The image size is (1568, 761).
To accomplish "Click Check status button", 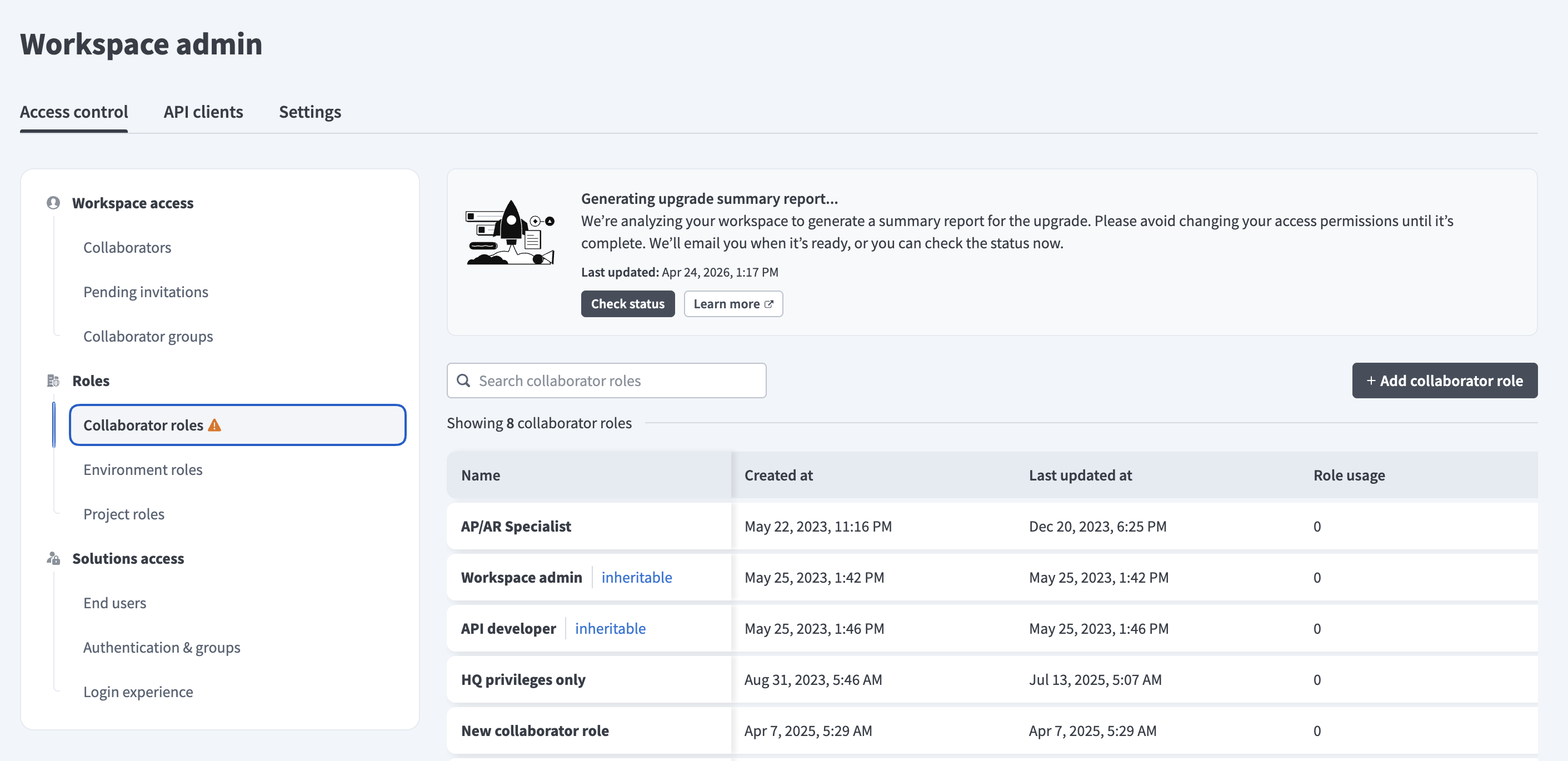I will coord(627,303).
